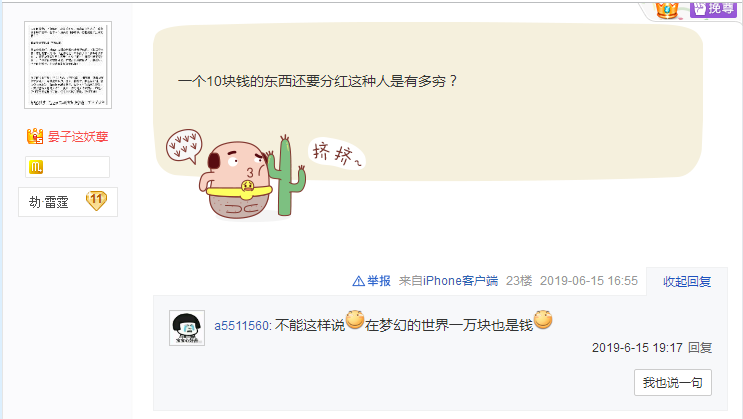This screenshot has width=743, height=419.
Task: Click the 来自iPhone客户端 source link
Action: [448, 281]
